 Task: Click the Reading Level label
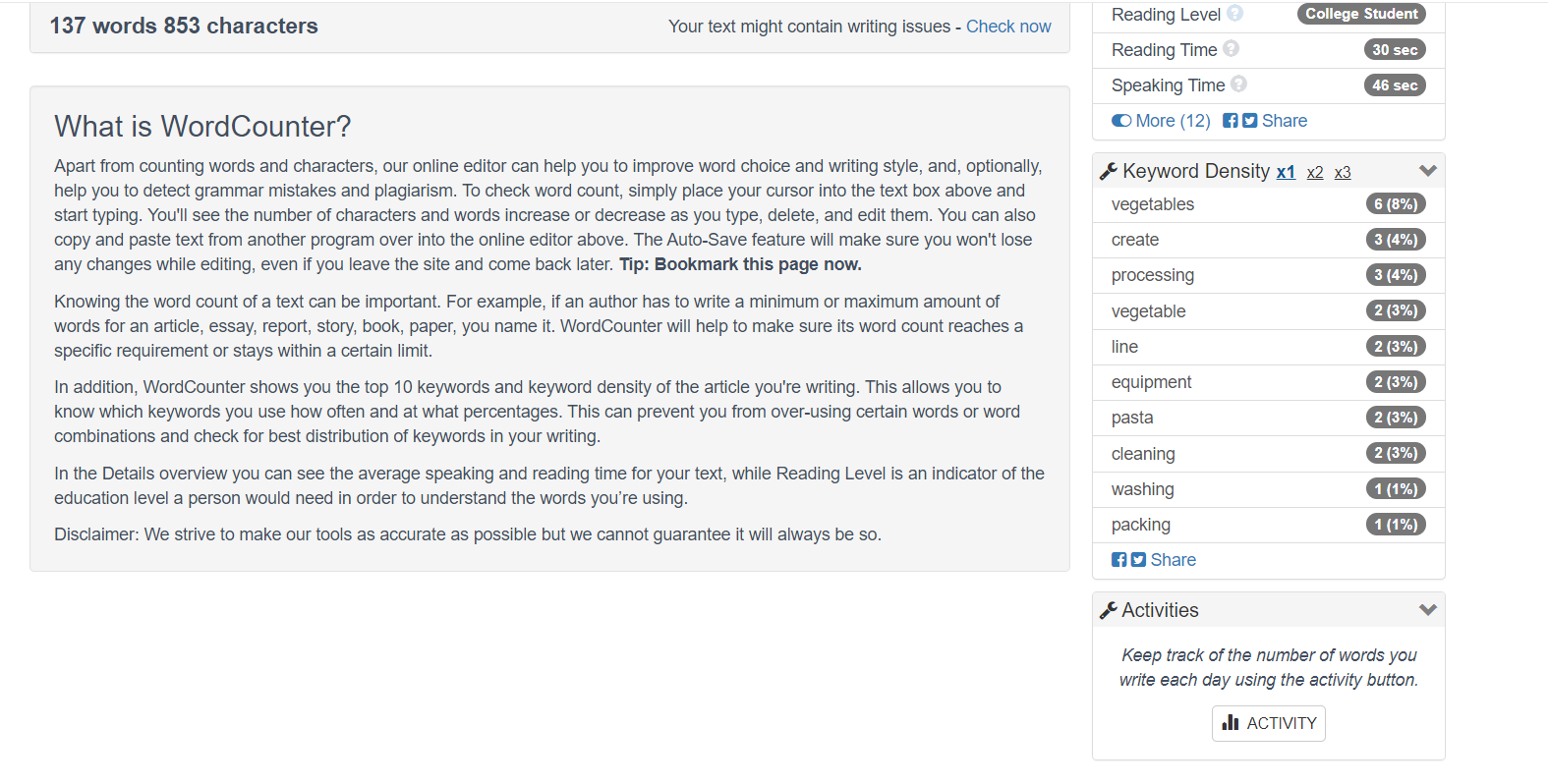(x=1166, y=15)
